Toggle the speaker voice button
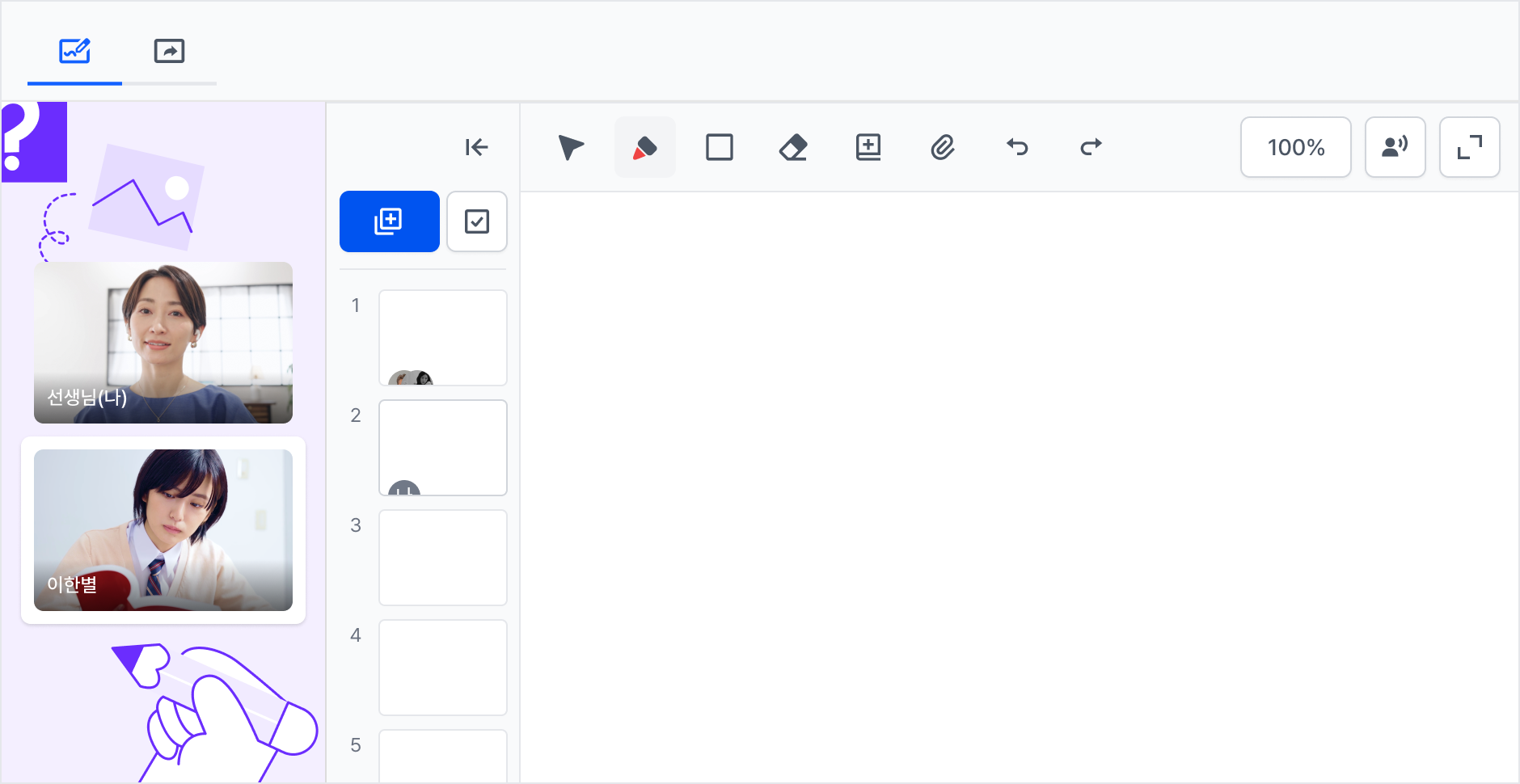 click(x=1395, y=147)
